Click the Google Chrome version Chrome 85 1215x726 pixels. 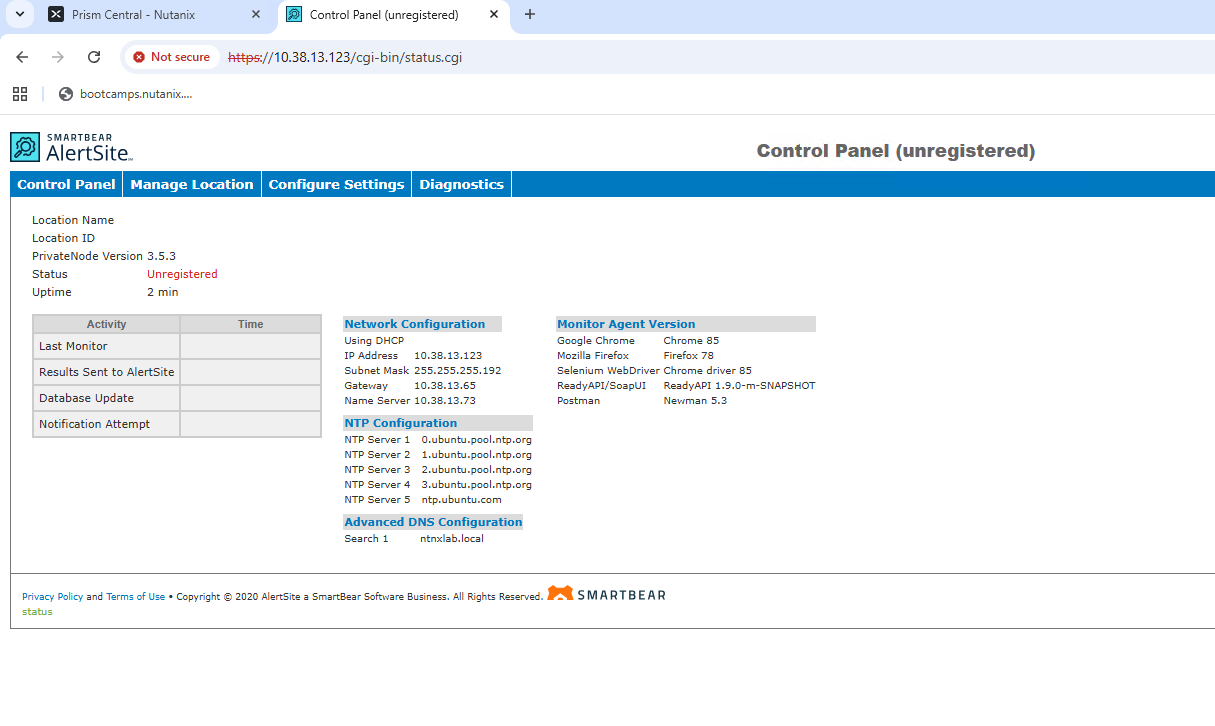tap(692, 341)
